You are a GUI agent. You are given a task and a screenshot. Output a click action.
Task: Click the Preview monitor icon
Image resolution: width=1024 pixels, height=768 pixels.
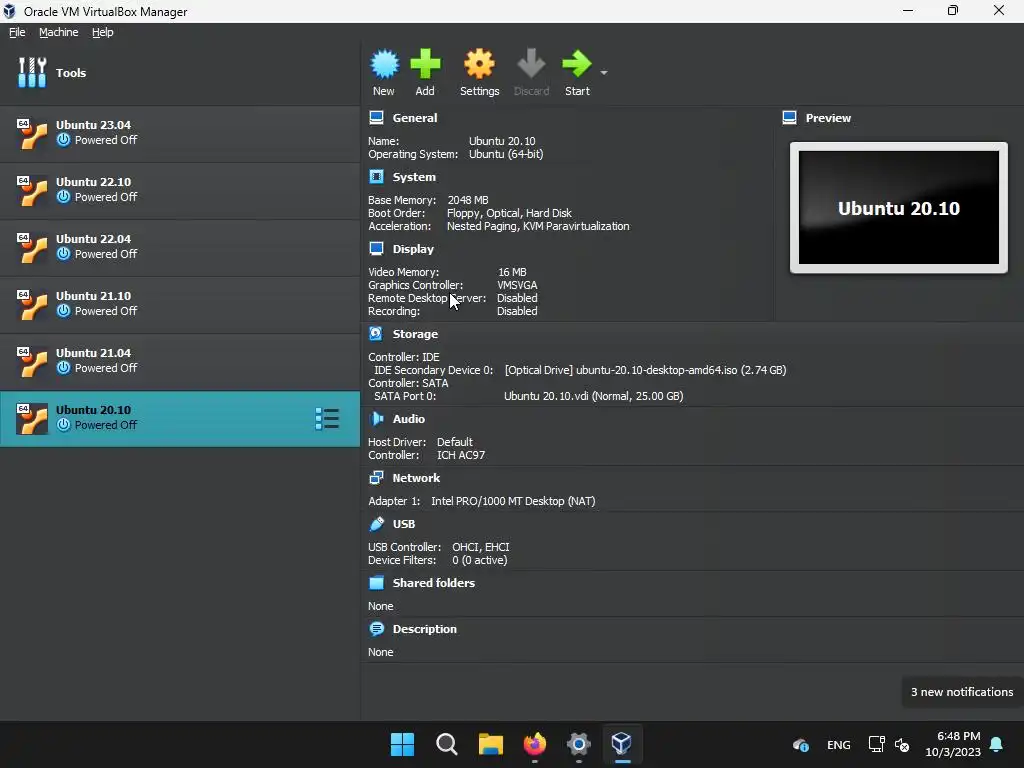[789, 118]
